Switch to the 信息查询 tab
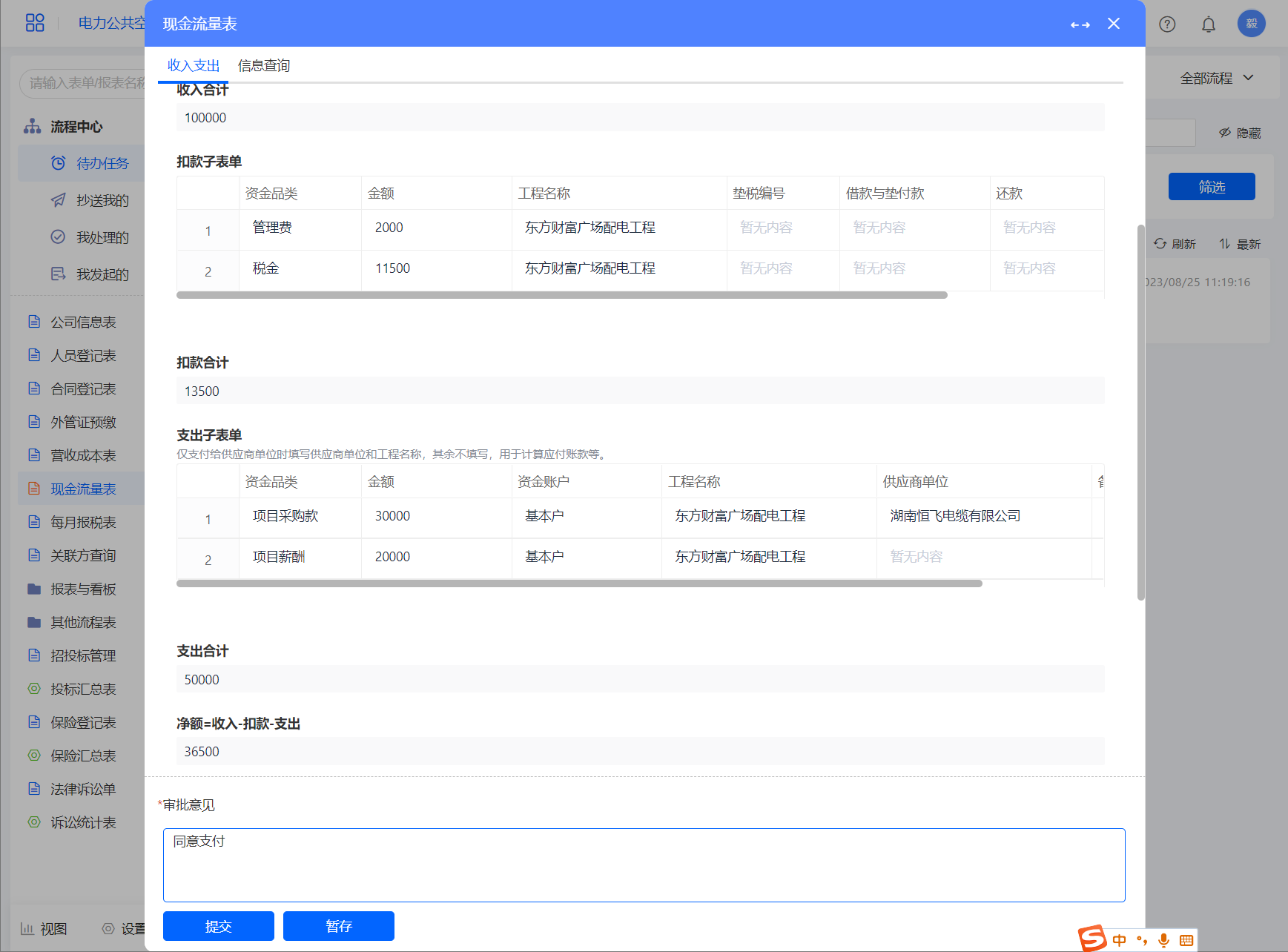Viewport: 1288px width, 952px height. point(263,65)
